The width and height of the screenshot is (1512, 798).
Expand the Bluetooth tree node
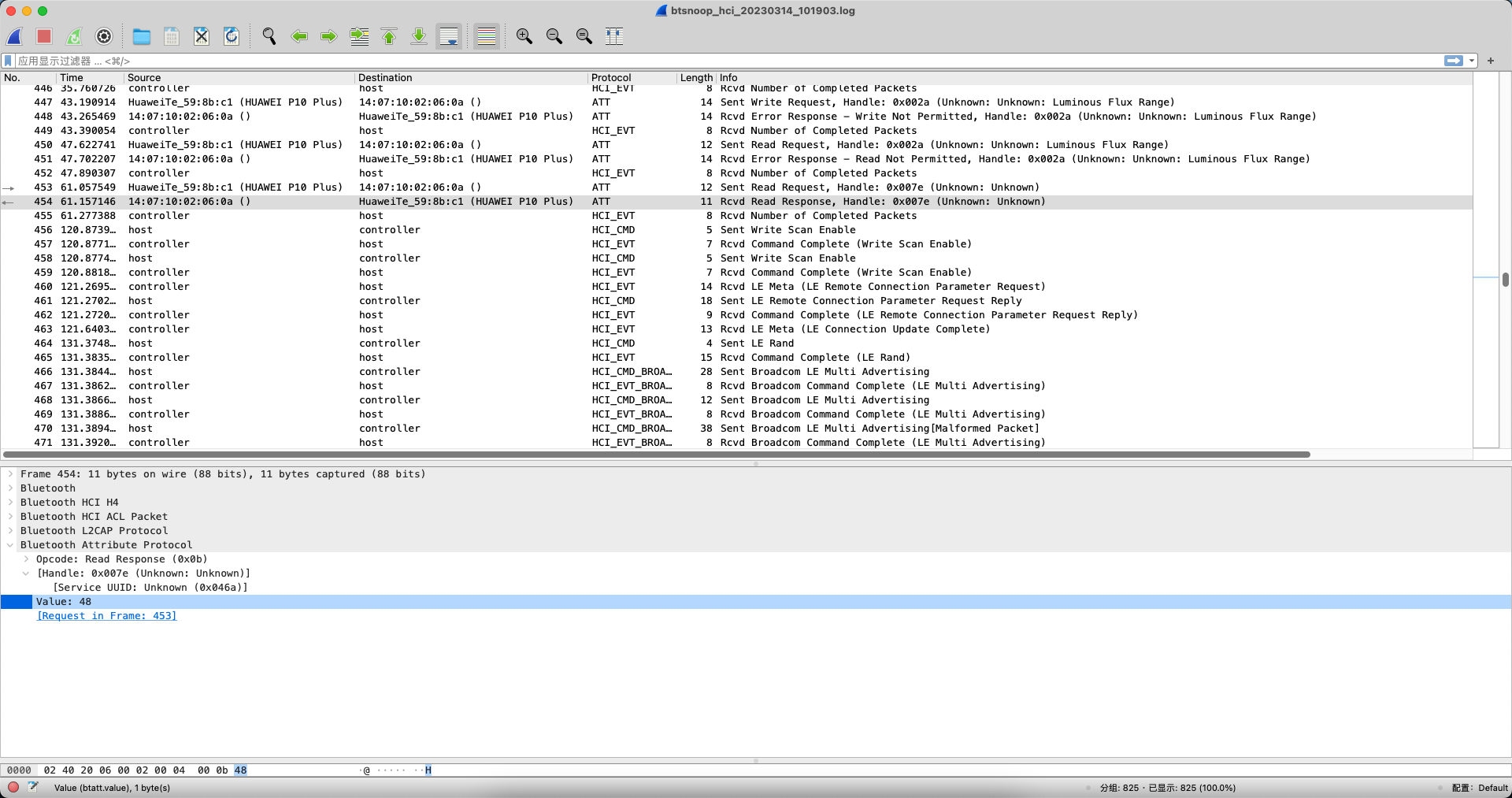[x=10, y=488]
